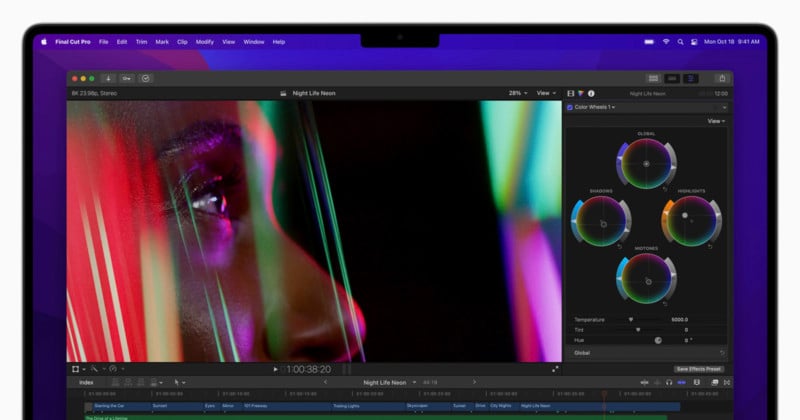Click the import media arrow button

point(108,78)
